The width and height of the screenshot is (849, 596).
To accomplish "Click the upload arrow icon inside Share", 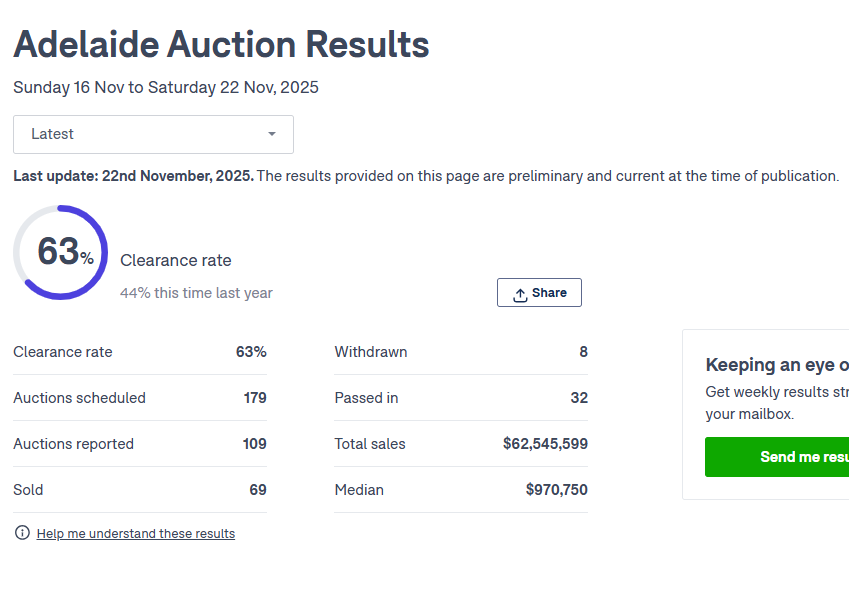I will click(520, 294).
